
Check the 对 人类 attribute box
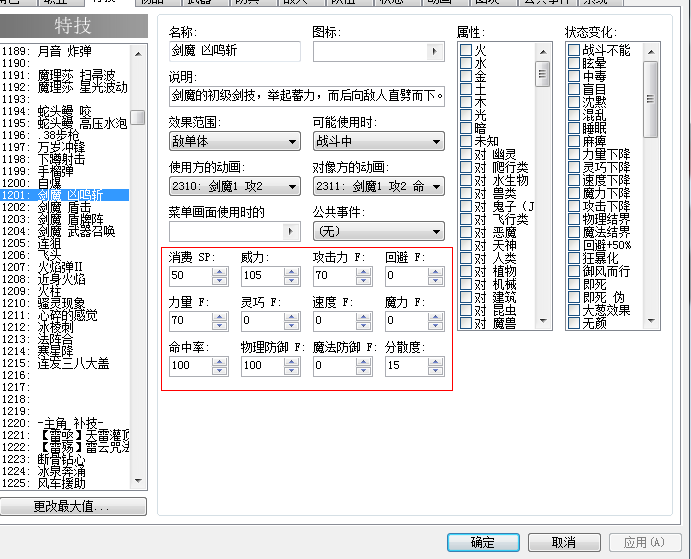[x=466, y=258]
